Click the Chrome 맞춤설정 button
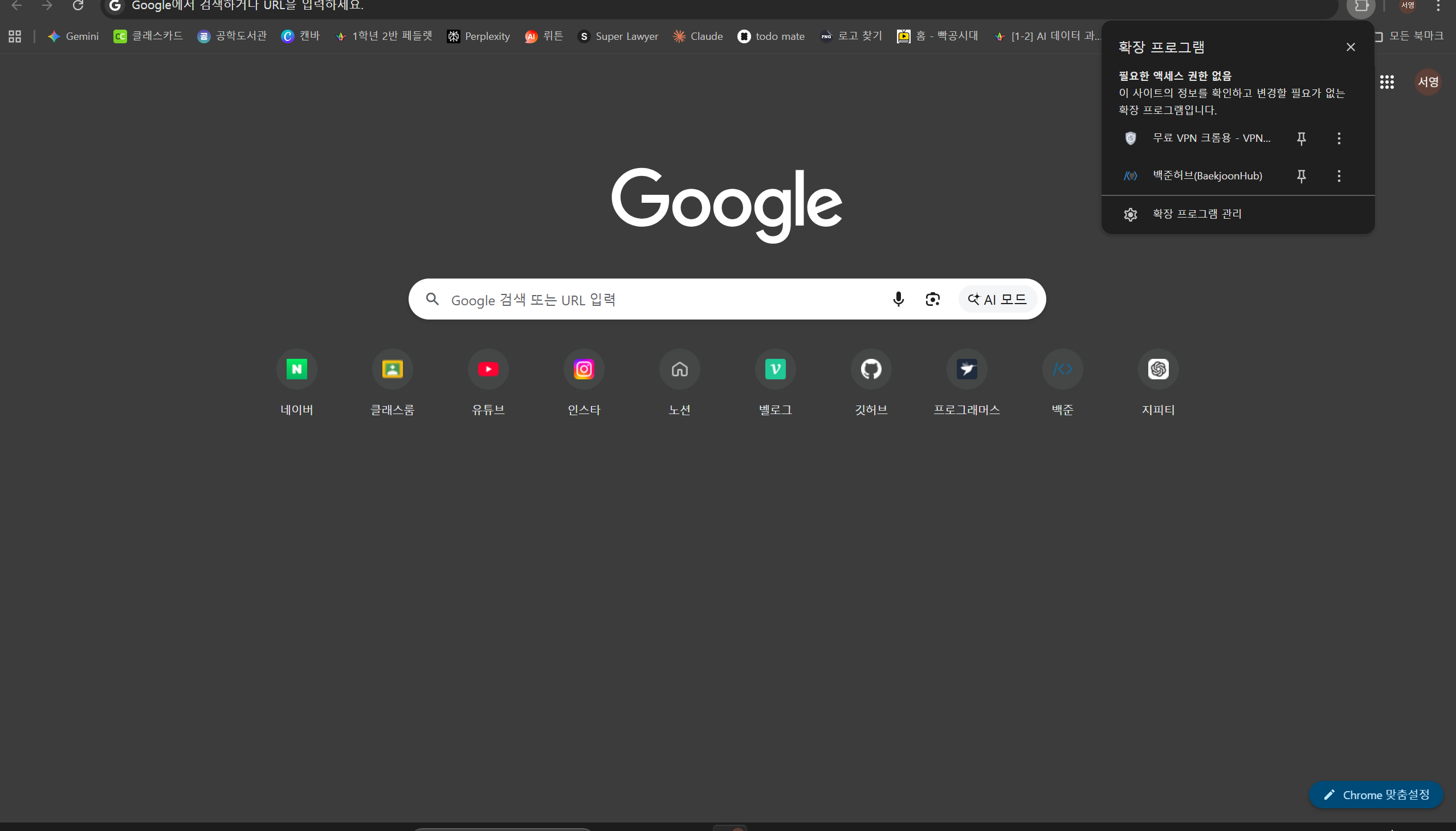The height and width of the screenshot is (831, 1456). [x=1376, y=795]
